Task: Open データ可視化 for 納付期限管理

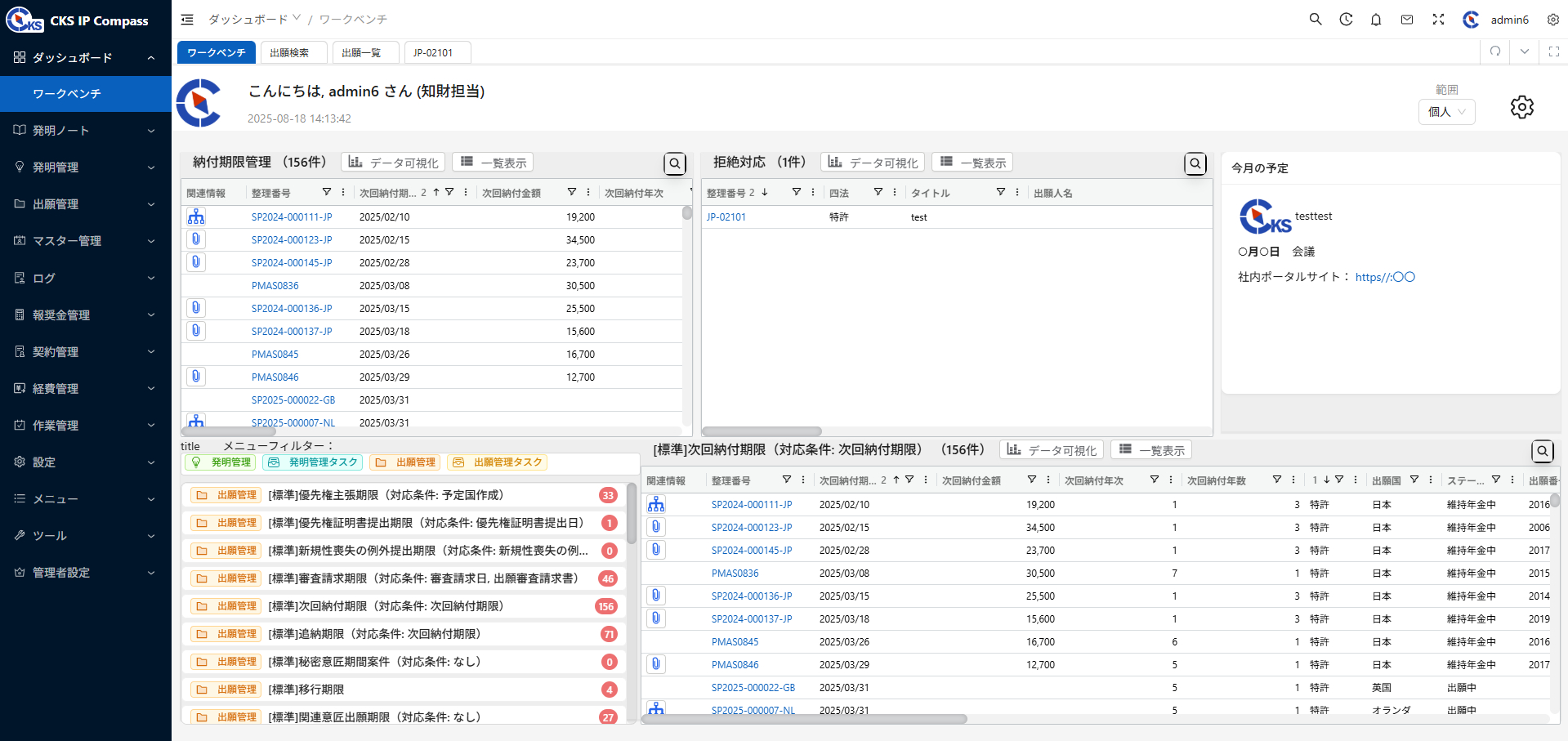Action: pos(392,162)
